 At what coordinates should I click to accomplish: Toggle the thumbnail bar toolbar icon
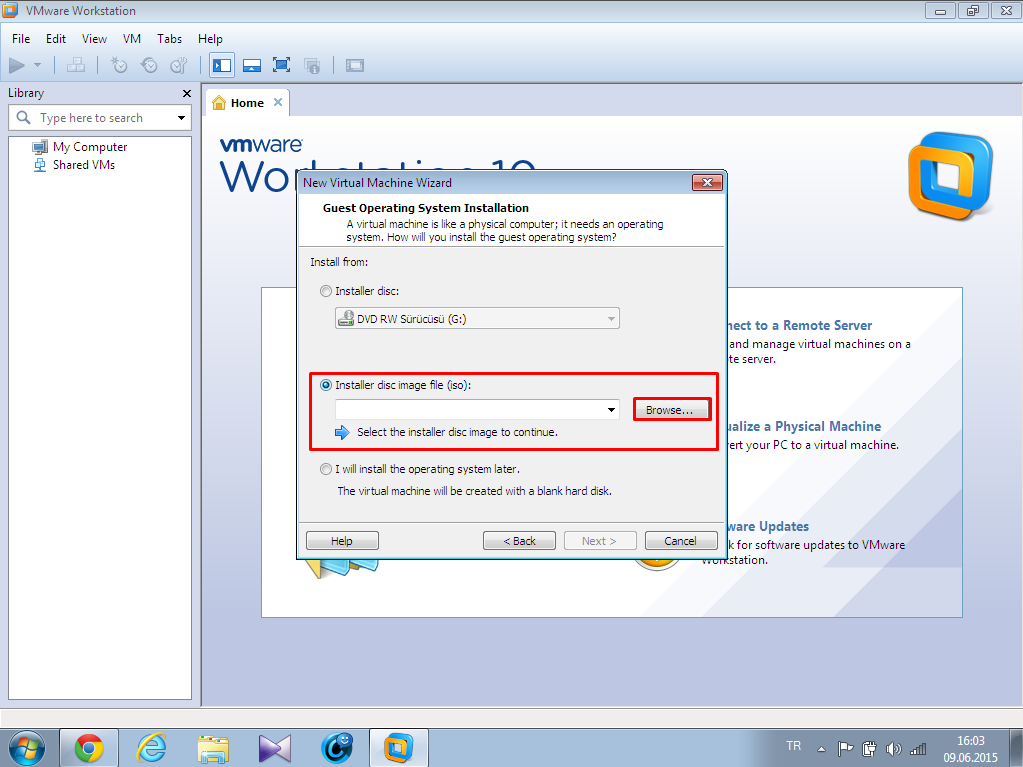252,65
